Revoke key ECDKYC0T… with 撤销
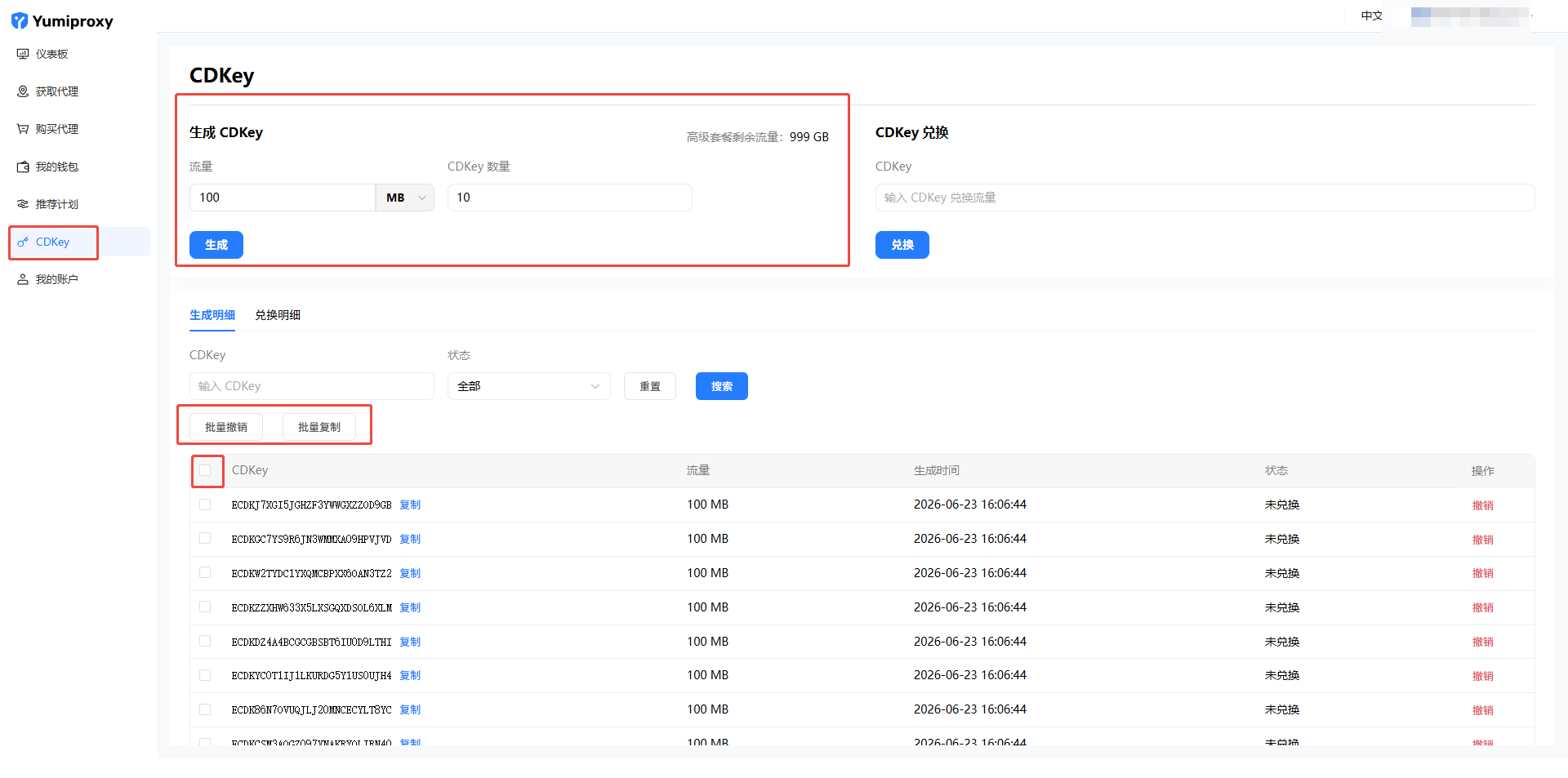This screenshot has height=778, width=1568. coord(1483,676)
